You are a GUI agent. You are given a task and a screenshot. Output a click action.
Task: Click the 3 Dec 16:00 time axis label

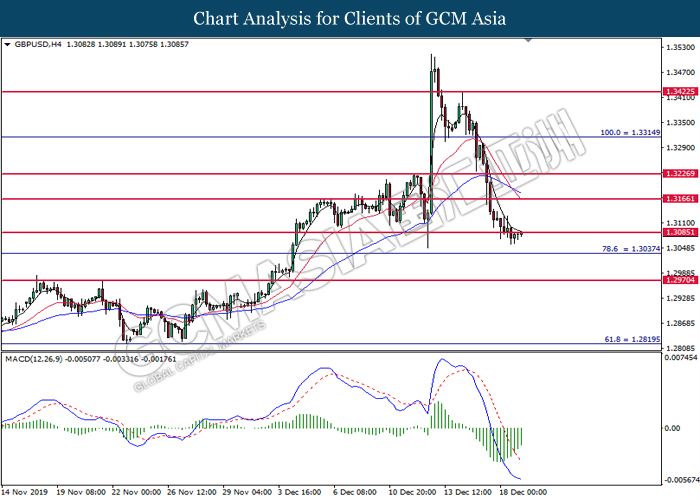click(300, 492)
